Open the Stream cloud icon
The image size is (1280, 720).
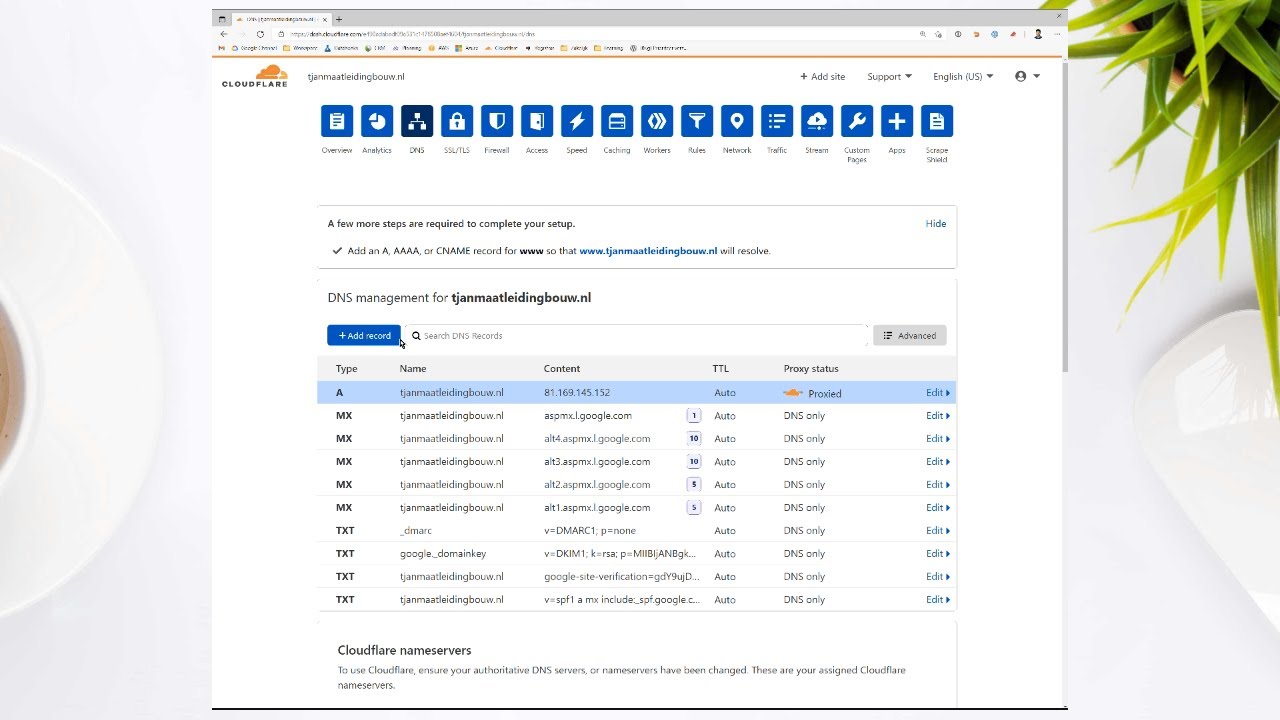817,121
